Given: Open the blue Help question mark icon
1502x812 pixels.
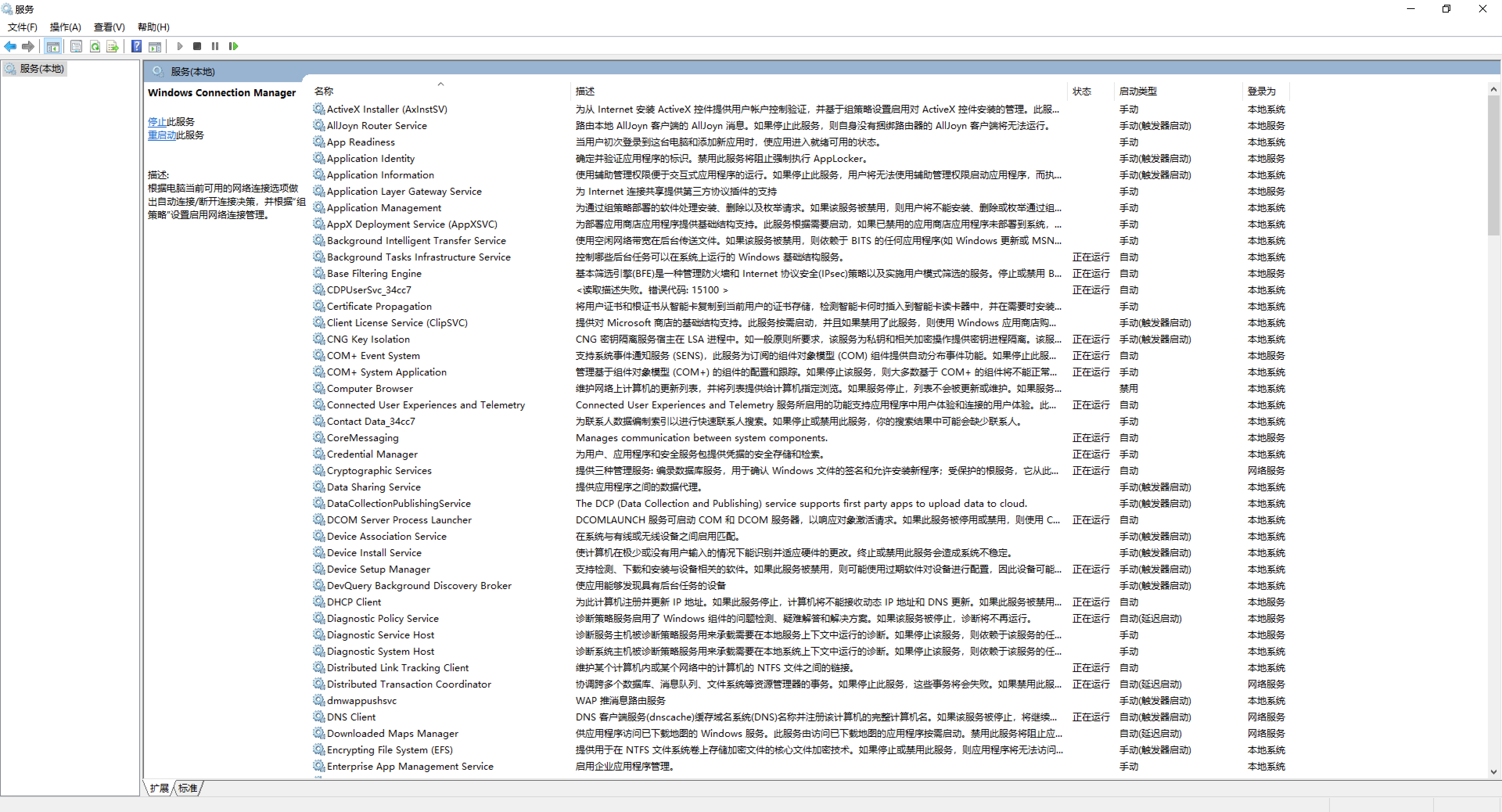Looking at the screenshot, I should (136, 46).
